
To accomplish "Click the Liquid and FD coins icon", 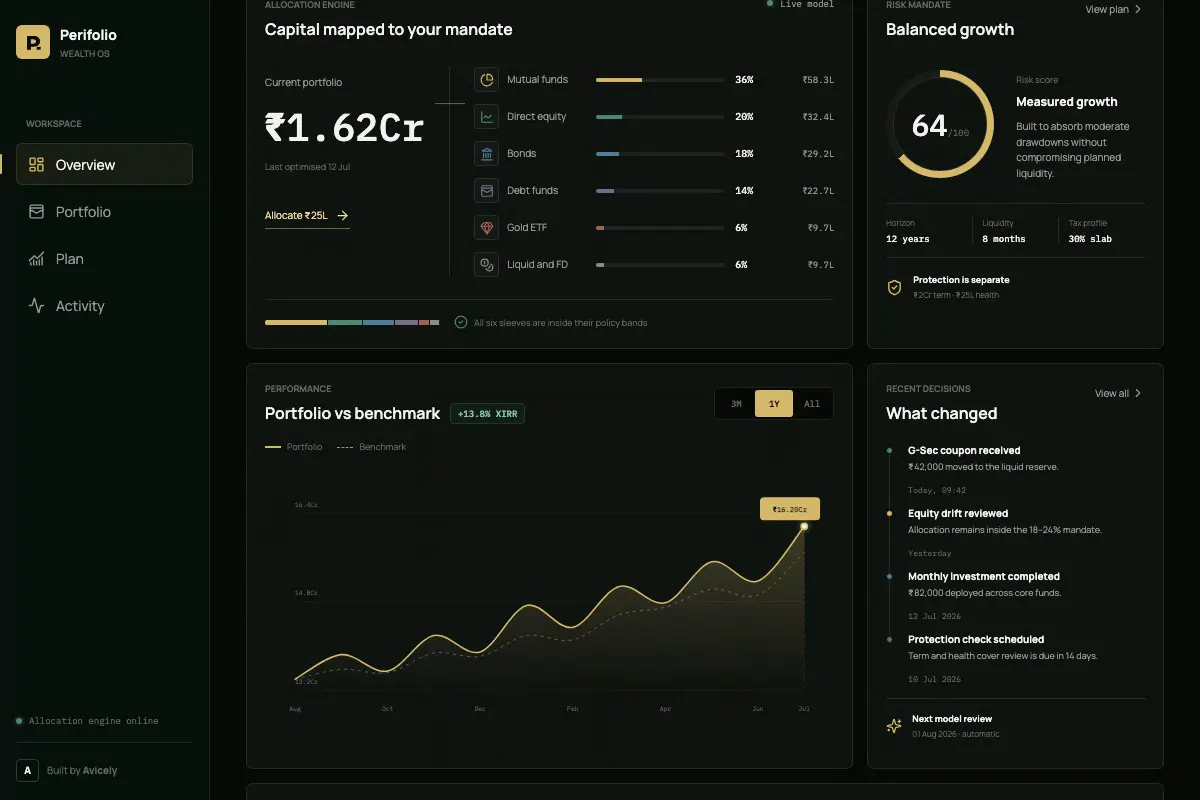I will click(487, 265).
